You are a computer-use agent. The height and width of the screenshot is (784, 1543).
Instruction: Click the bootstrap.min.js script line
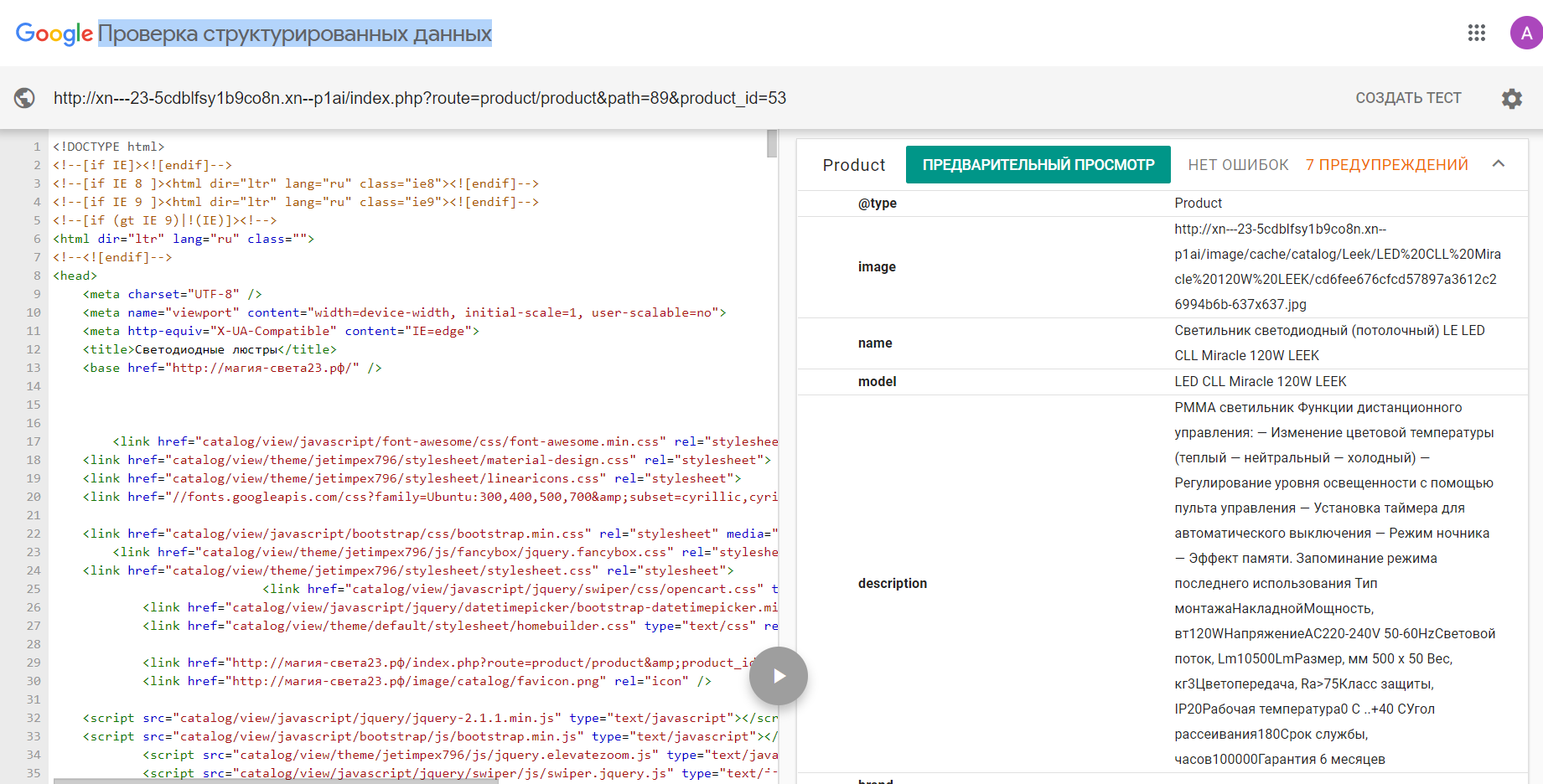pos(430,736)
